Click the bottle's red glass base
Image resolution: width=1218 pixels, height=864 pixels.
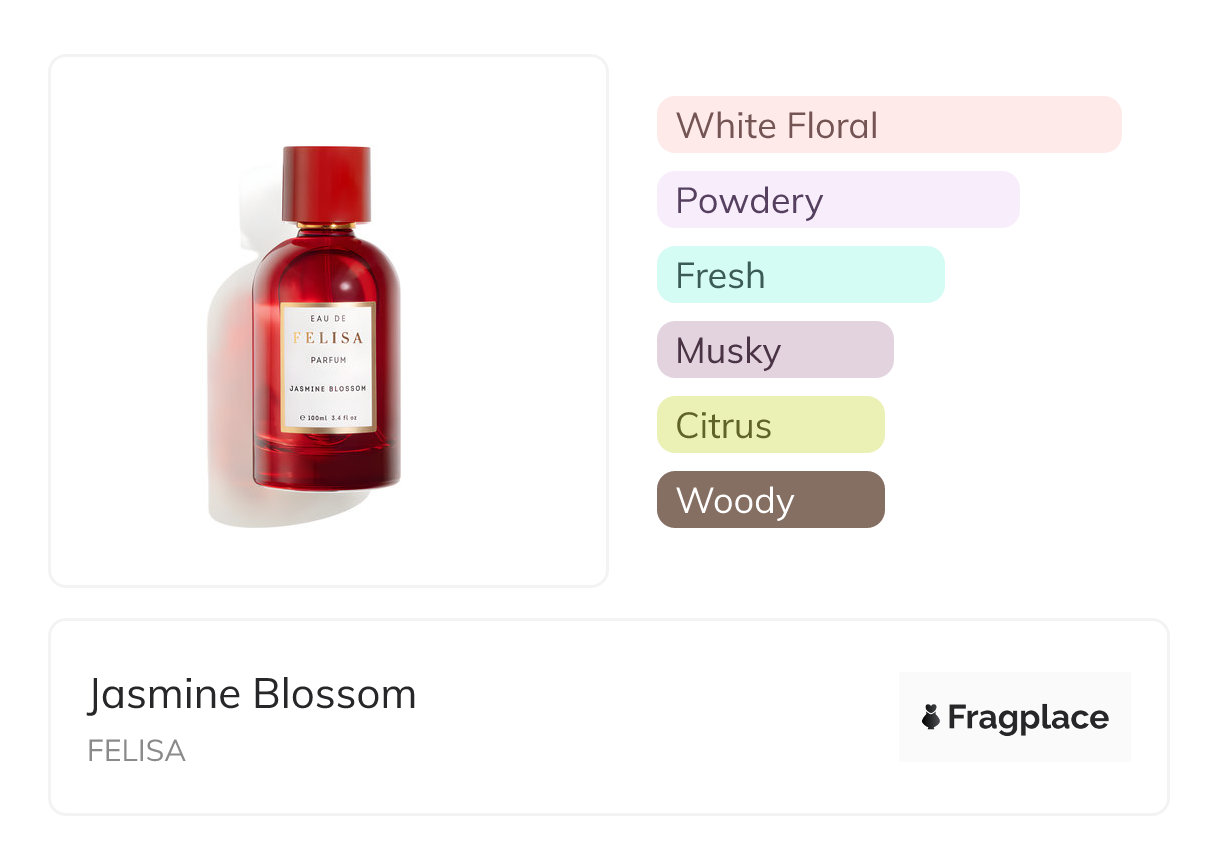(x=326, y=467)
